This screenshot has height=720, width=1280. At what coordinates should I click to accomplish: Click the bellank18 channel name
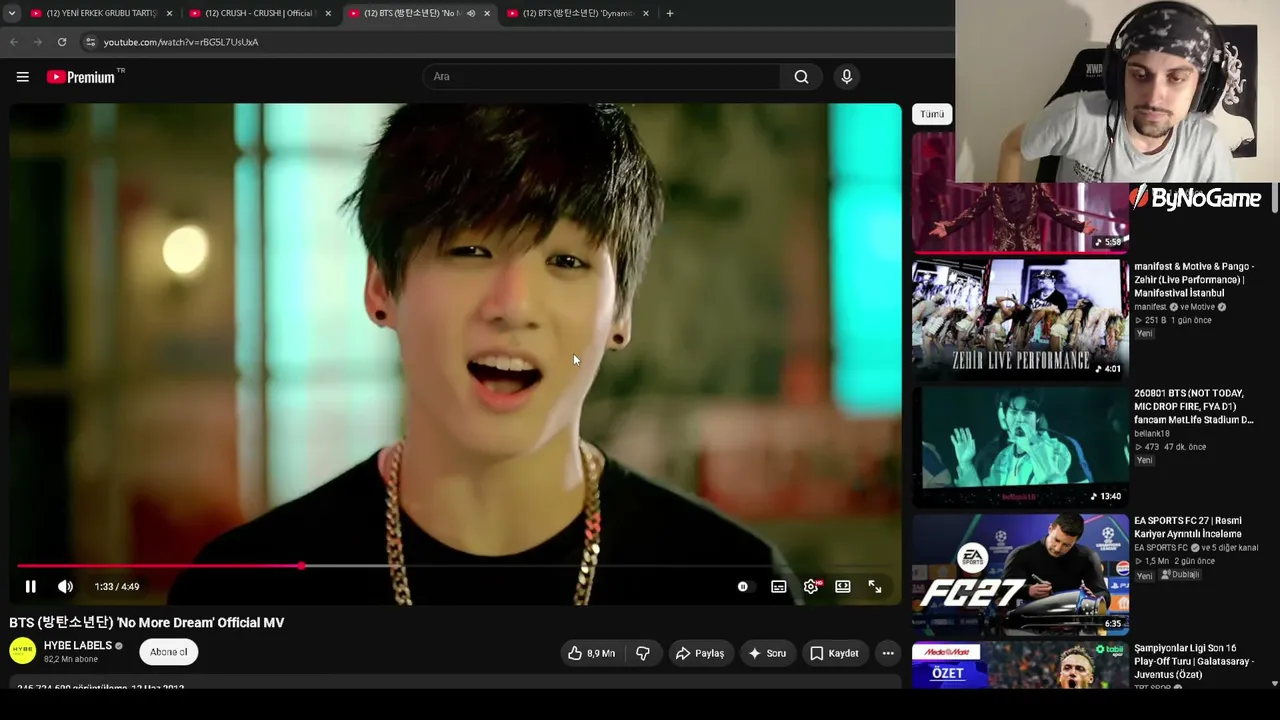coord(1152,434)
